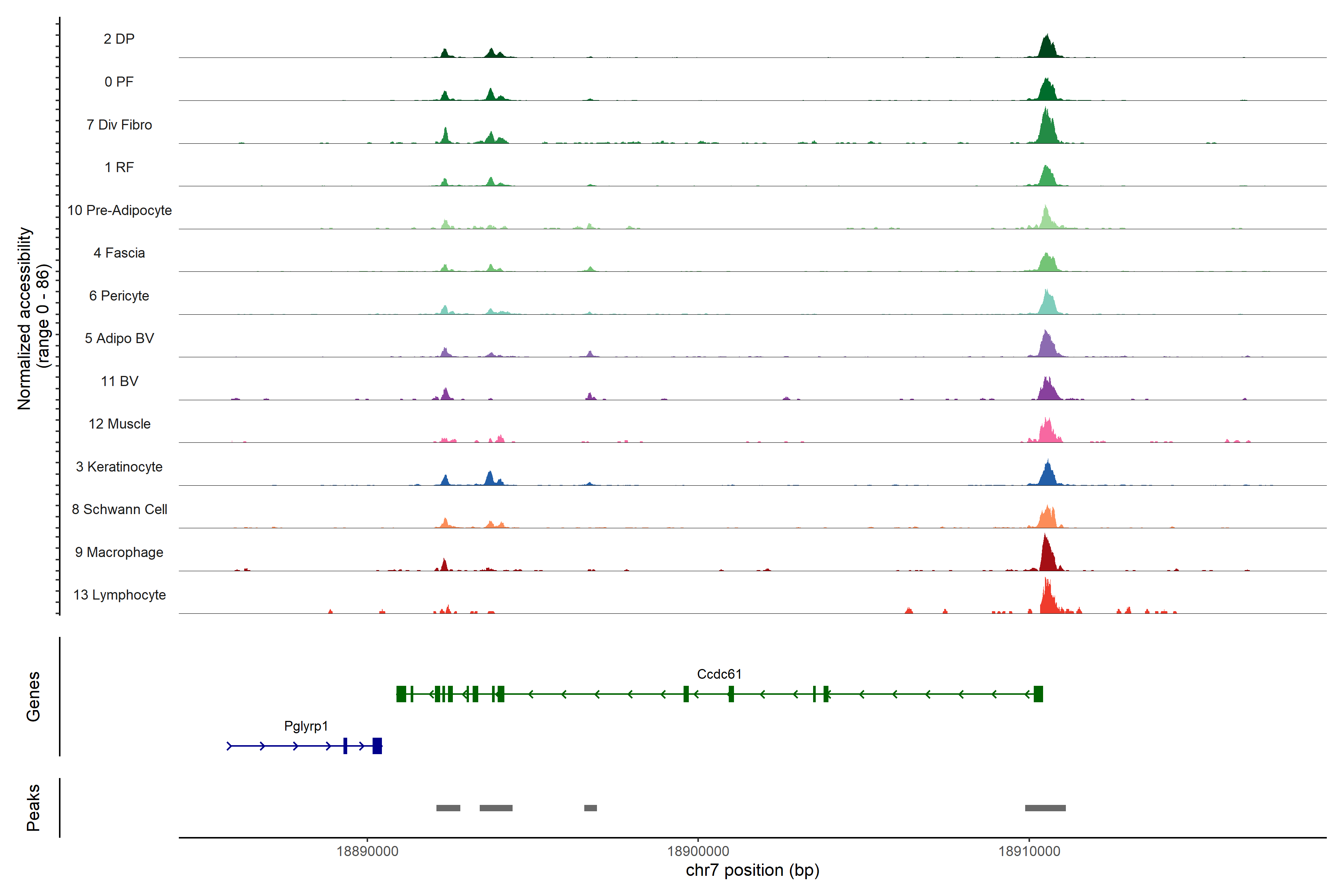Click the large red Macrophage peak
Screen dimensions: 1344x896
click(1047, 557)
